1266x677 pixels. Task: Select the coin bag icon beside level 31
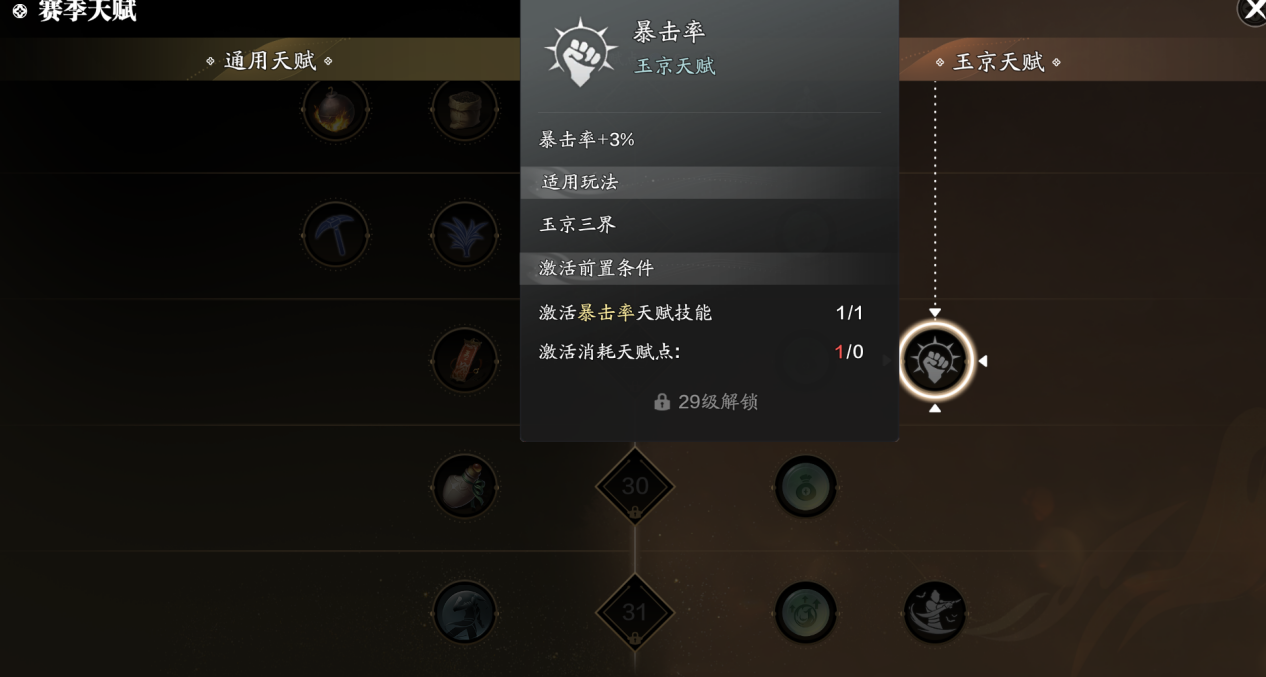[x=805, y=612]
